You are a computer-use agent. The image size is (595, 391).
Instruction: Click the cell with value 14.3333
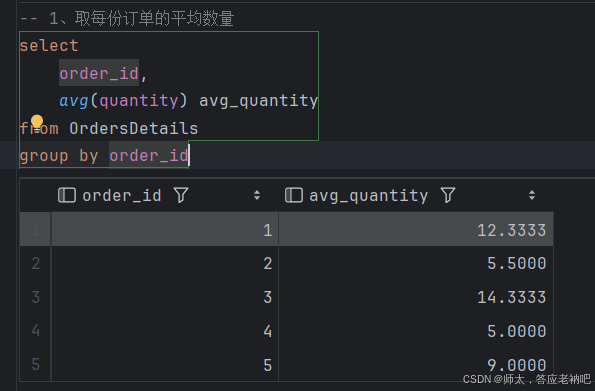coord(416,297)
